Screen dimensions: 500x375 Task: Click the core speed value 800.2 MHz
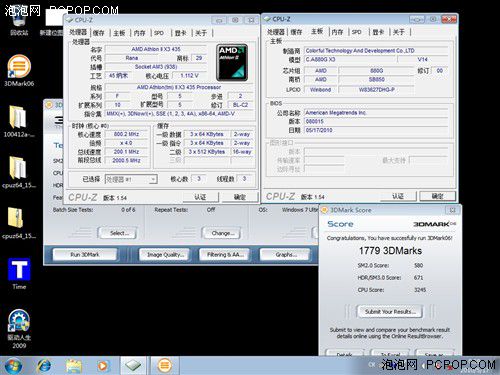[126, 134]
